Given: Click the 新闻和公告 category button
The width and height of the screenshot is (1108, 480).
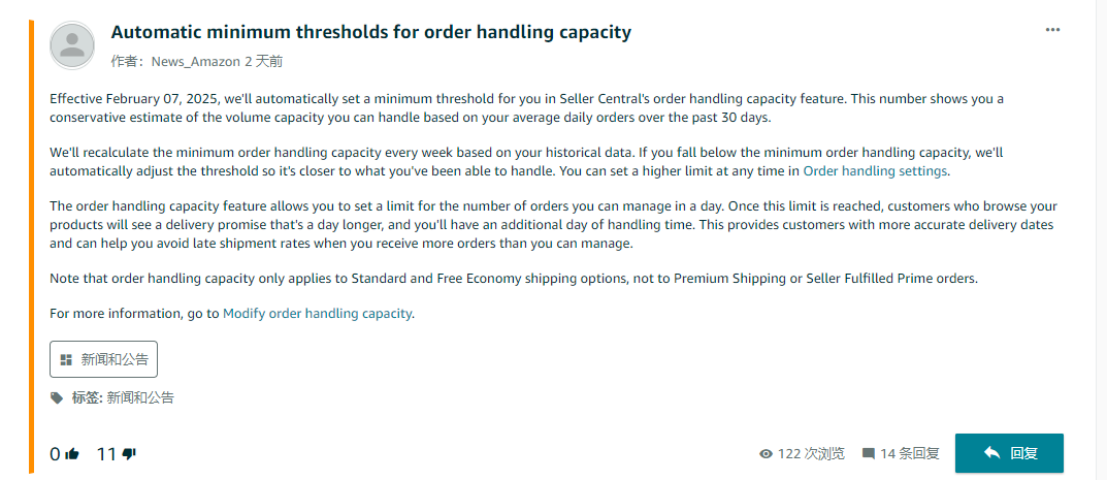Looking at the screenshot, I should (104, 359).
